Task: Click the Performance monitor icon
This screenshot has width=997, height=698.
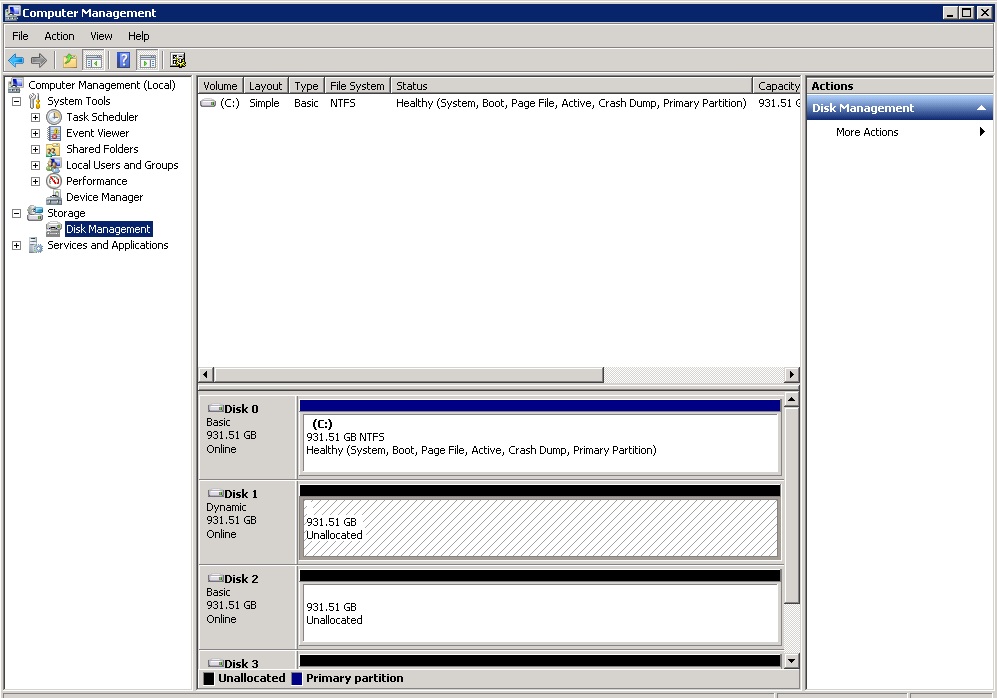Action: coord(54,181)
